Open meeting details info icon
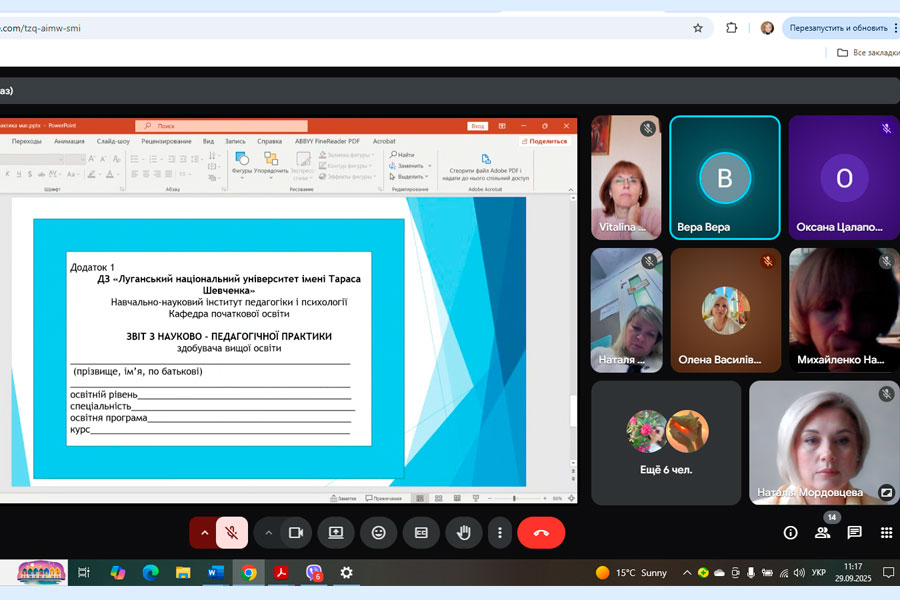 coord(790,533)
